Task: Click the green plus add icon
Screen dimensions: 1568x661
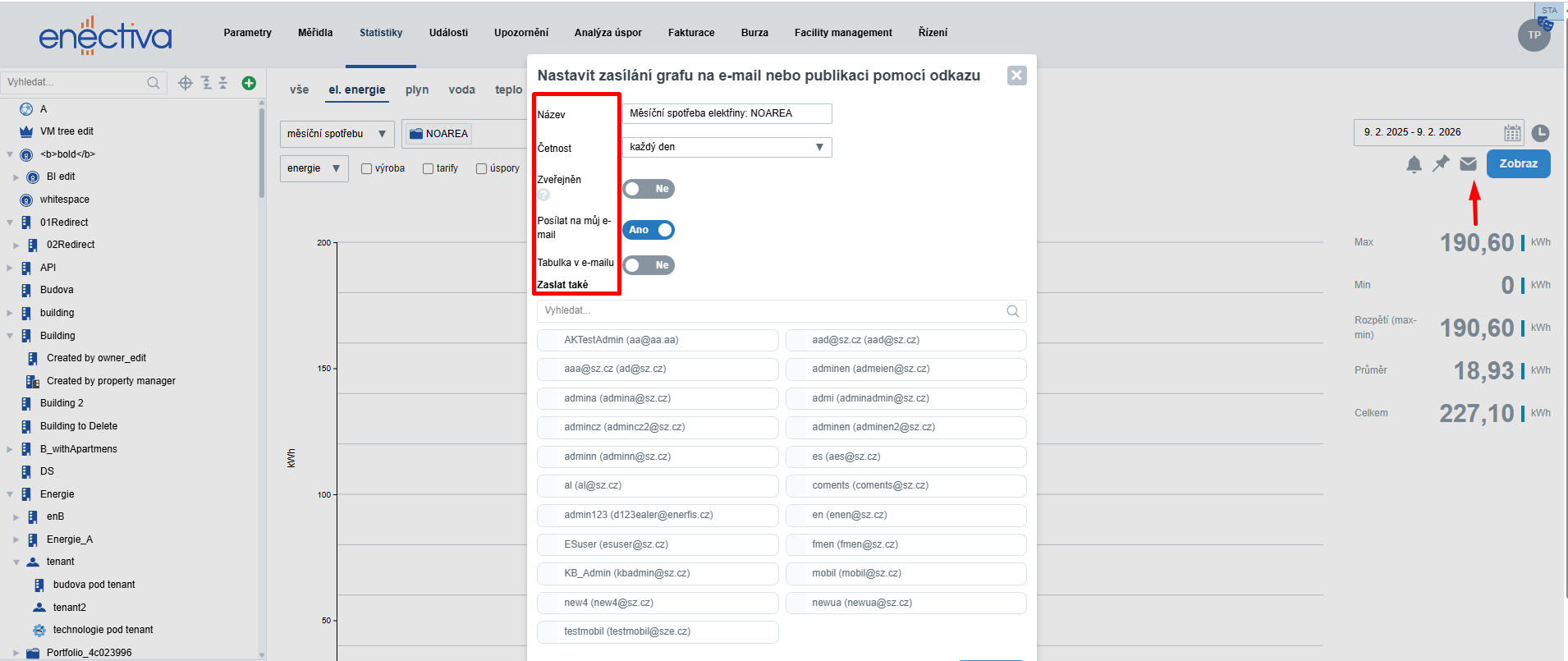Action: click(249, 83)
